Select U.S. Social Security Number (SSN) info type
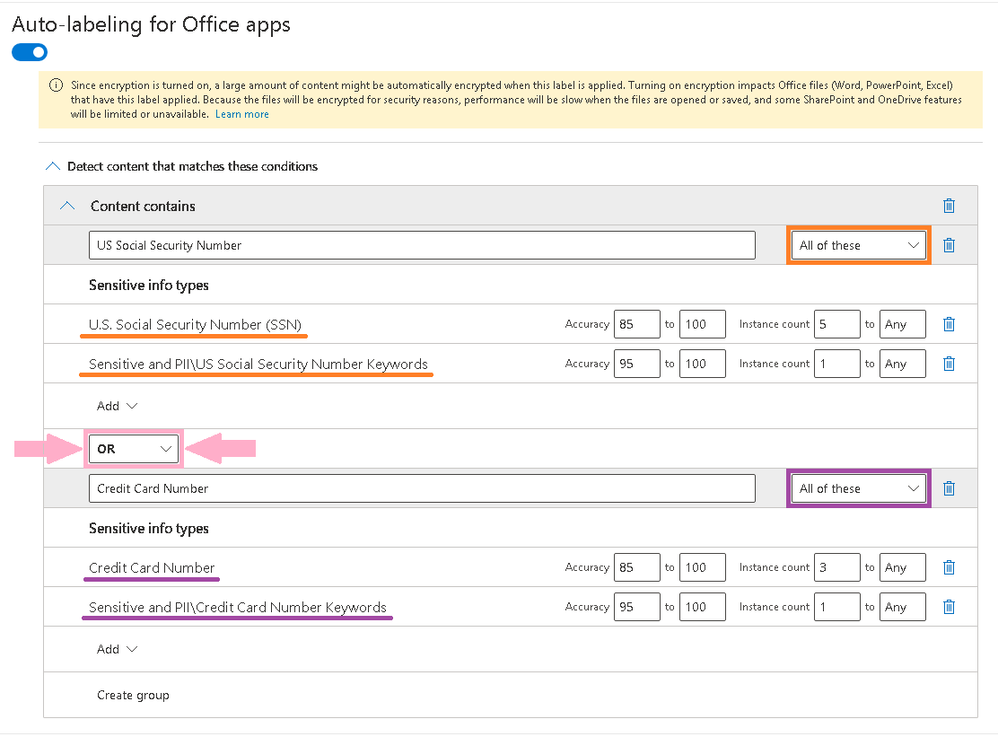 (195, 324)
